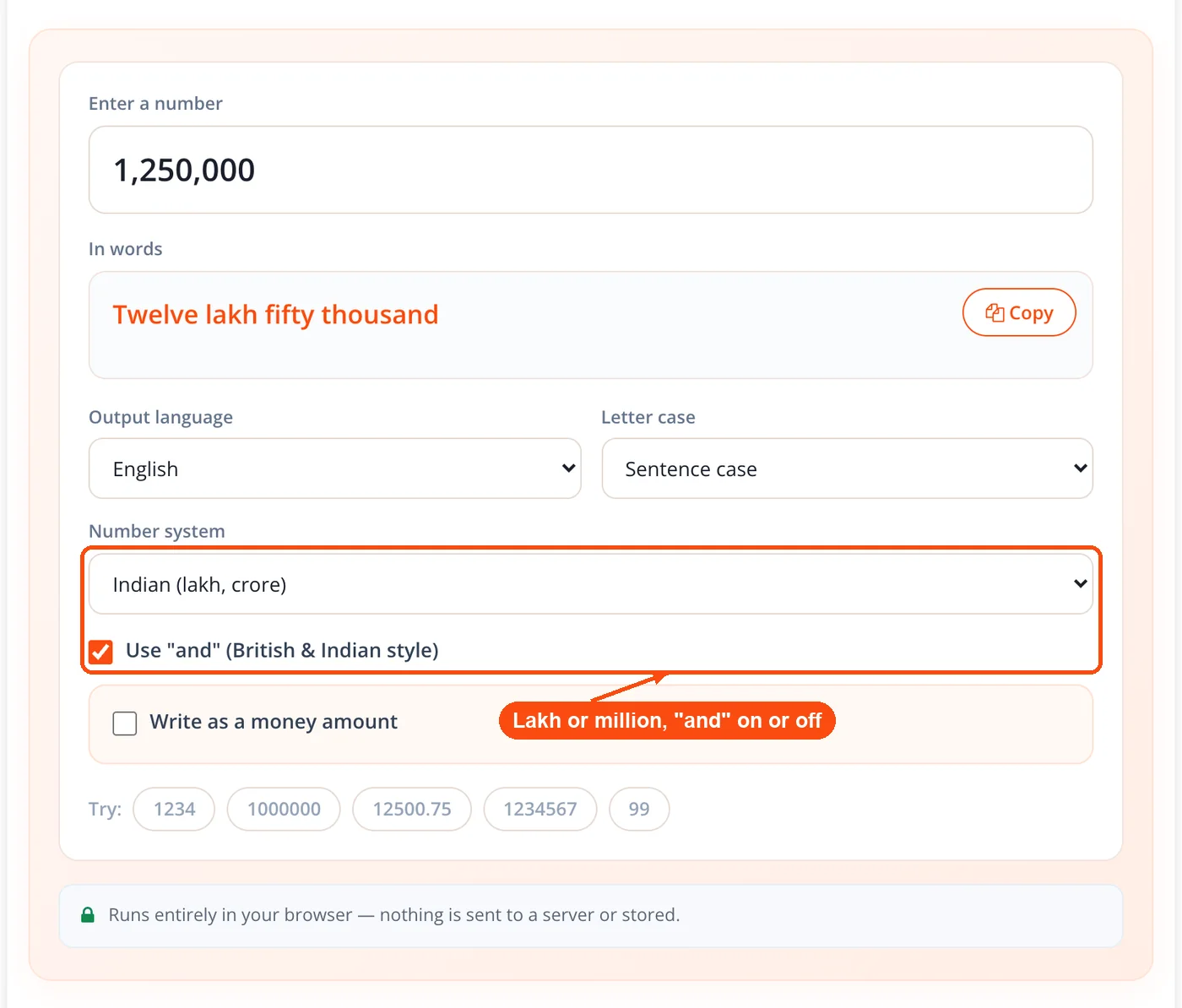The image size is (1182, 1008).
Task: Try the 12500.75 example chip
Action: pyautogui.click(x=412, y=809)
